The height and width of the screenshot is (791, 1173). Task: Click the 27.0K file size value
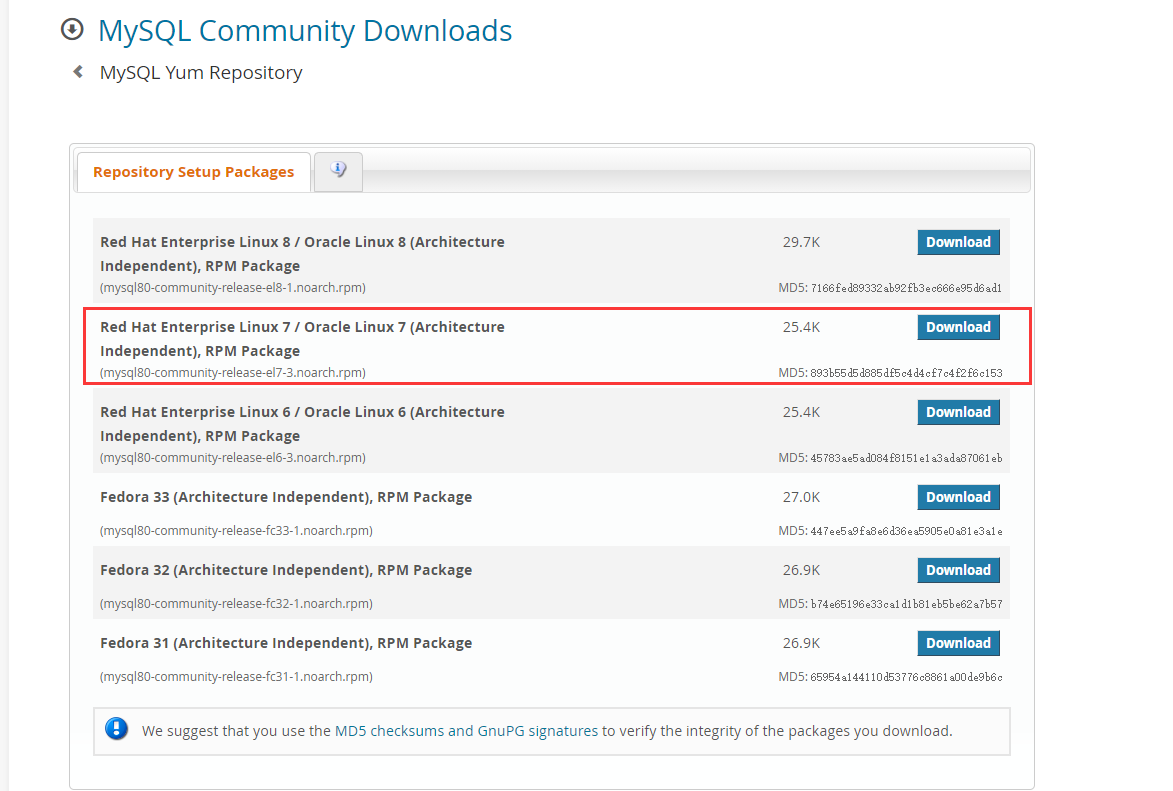pos(801,498)
